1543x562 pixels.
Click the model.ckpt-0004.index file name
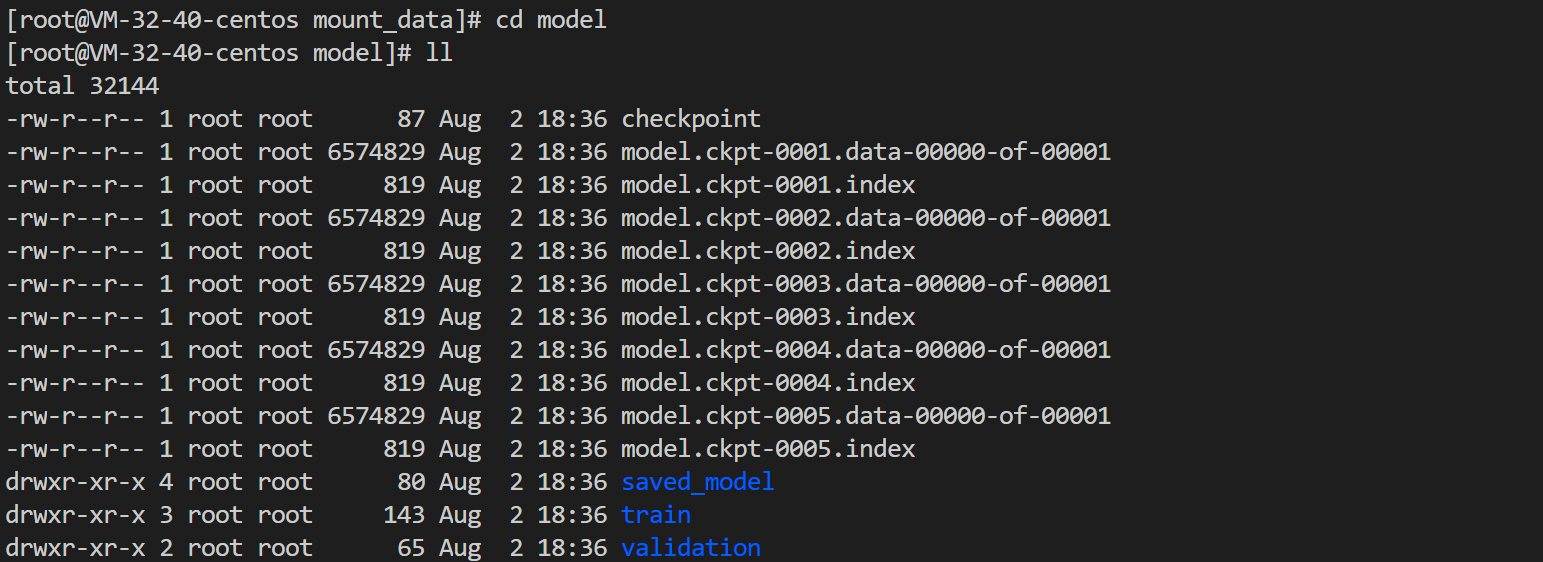(x=767, y=383)
